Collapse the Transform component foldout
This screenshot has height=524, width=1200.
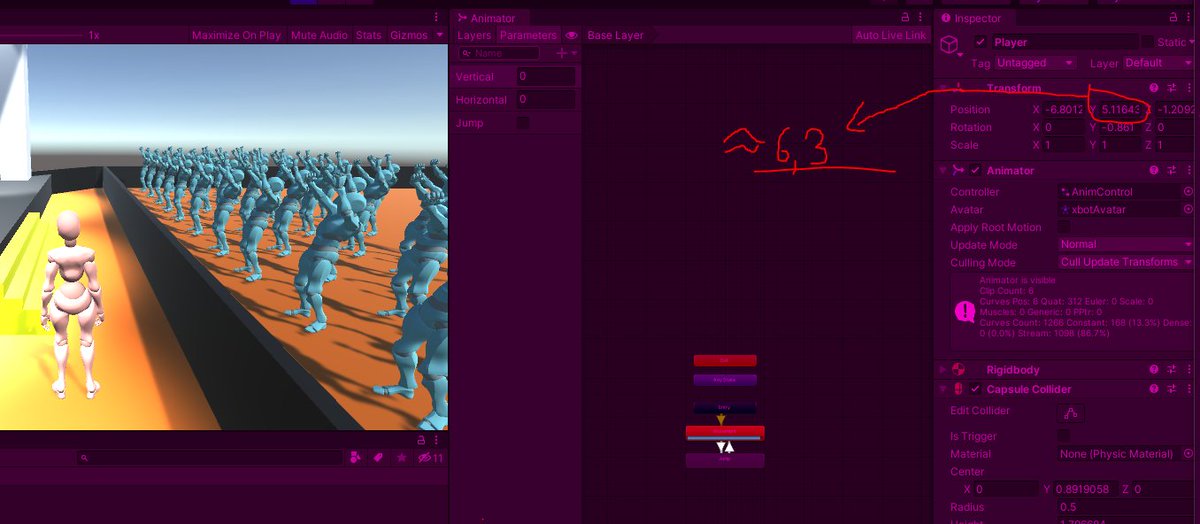[x=944, y=88]
